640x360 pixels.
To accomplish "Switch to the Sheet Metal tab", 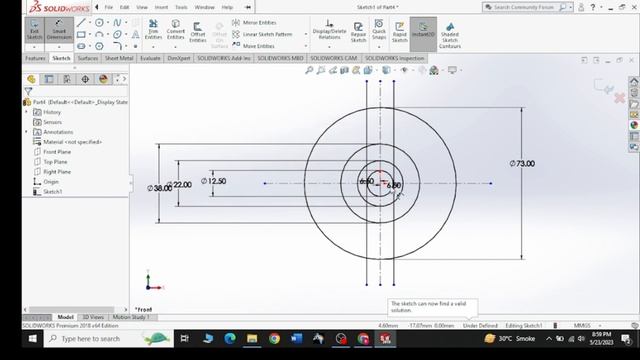I will pyautogui.click(x=119, y=58).
